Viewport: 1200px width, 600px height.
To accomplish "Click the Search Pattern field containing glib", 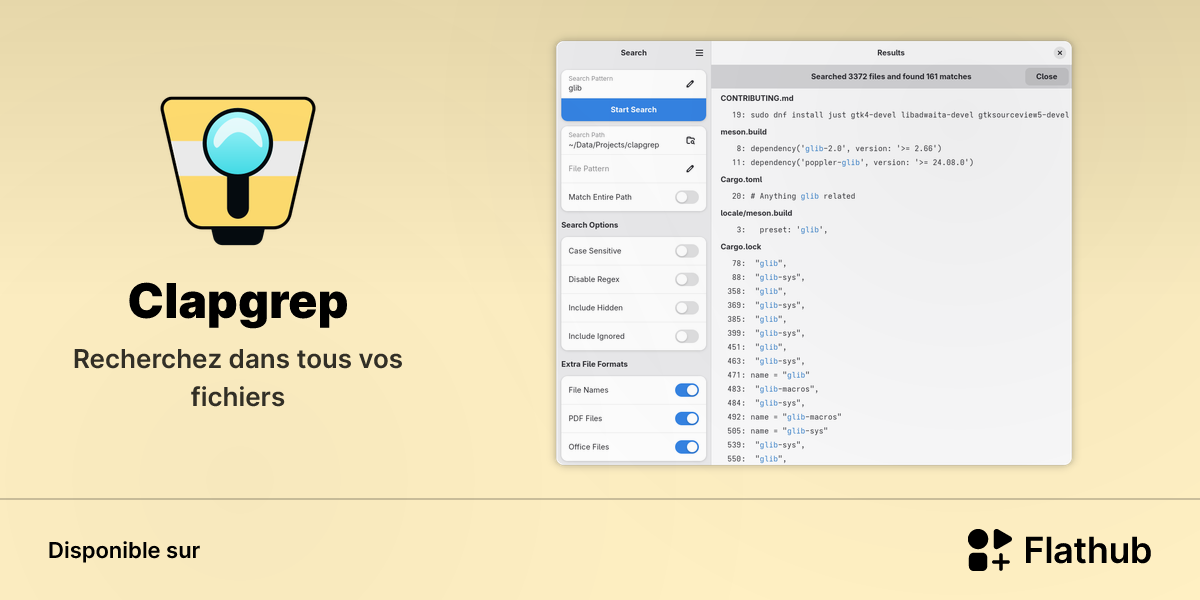I will point(634,84).
